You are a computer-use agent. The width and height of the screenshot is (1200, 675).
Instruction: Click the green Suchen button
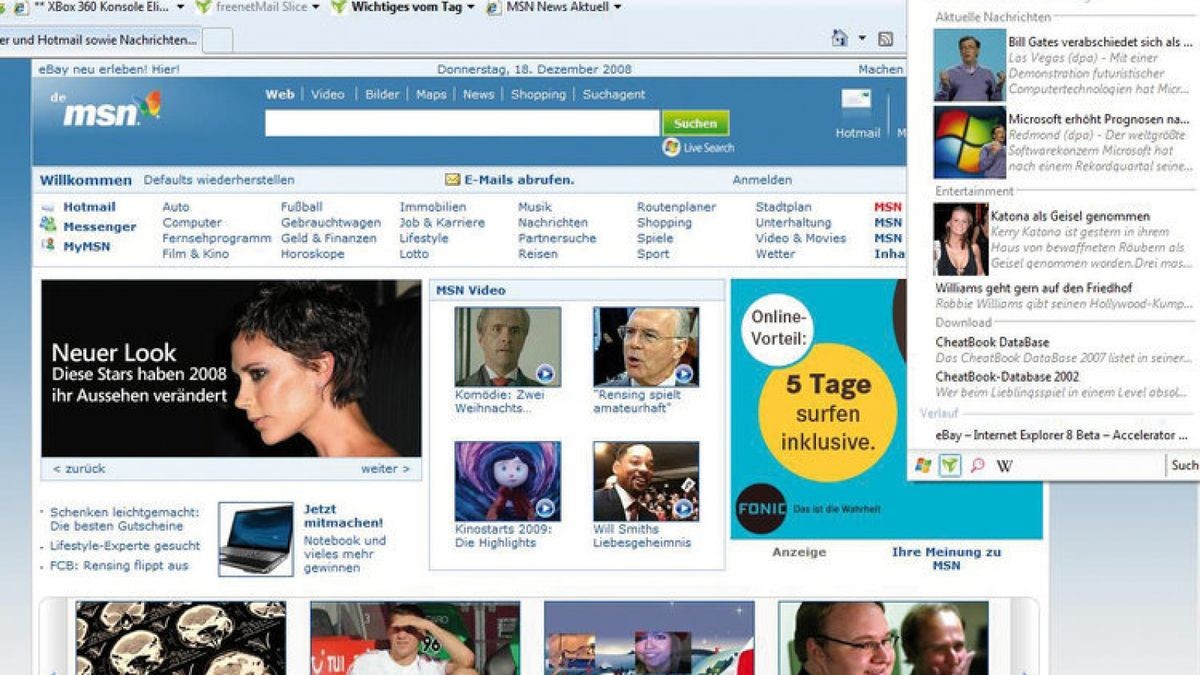click(696, 123)
